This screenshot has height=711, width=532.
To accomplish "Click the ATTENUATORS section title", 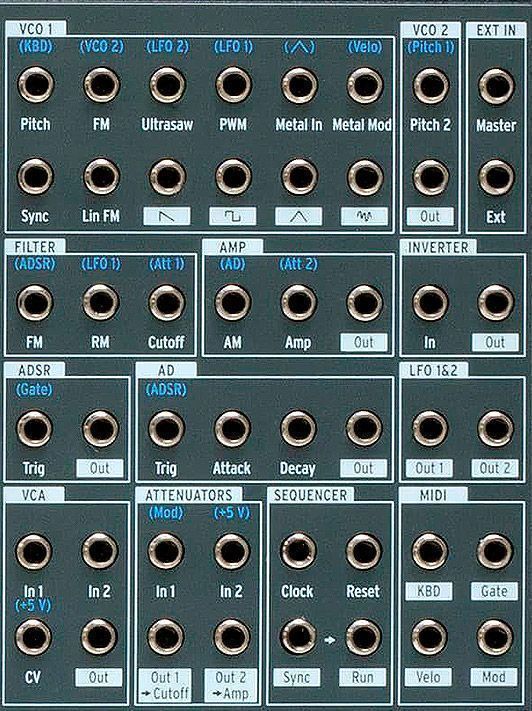I will (189, 495).
